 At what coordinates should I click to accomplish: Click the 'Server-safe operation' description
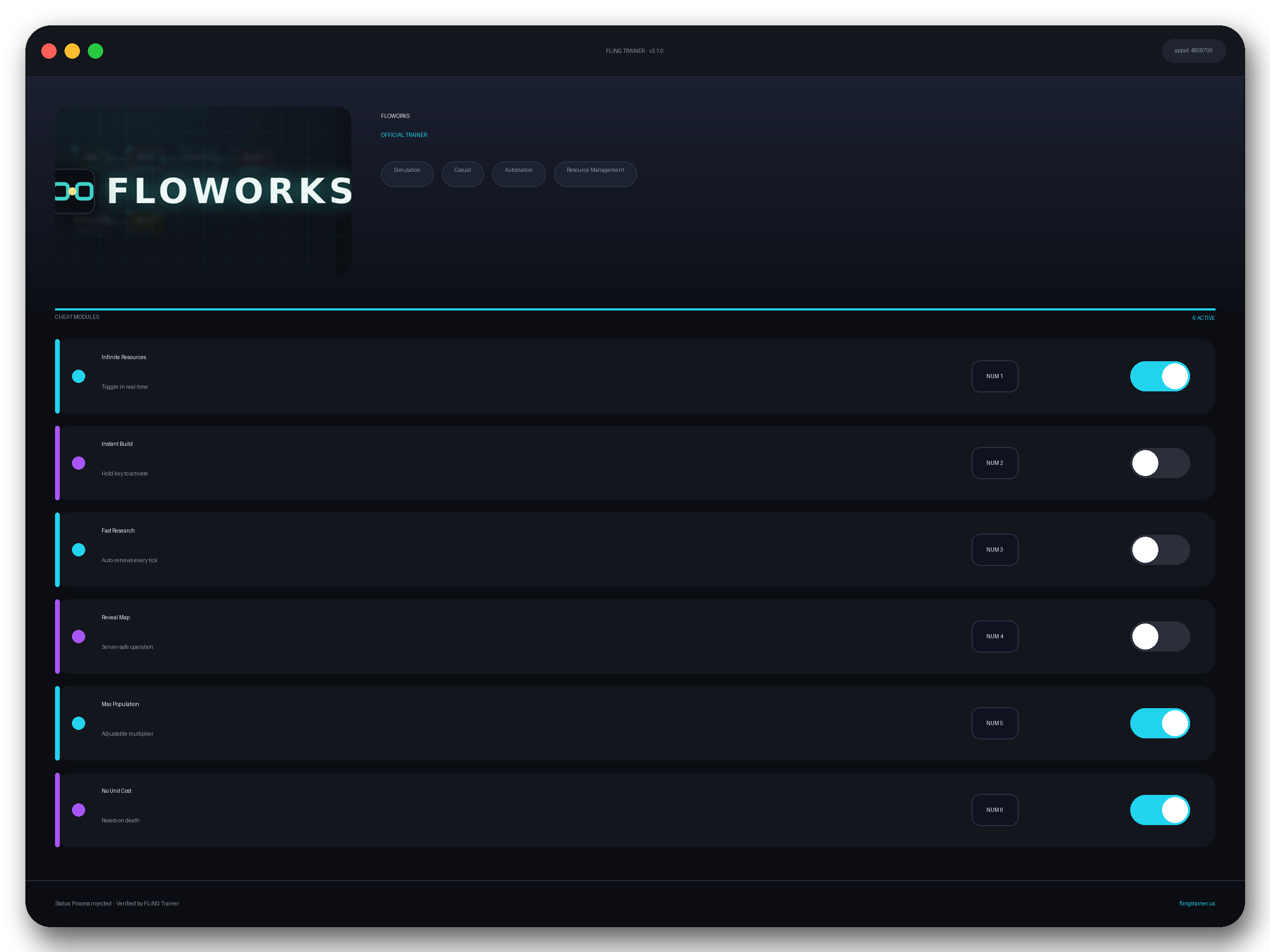[128, 647]
